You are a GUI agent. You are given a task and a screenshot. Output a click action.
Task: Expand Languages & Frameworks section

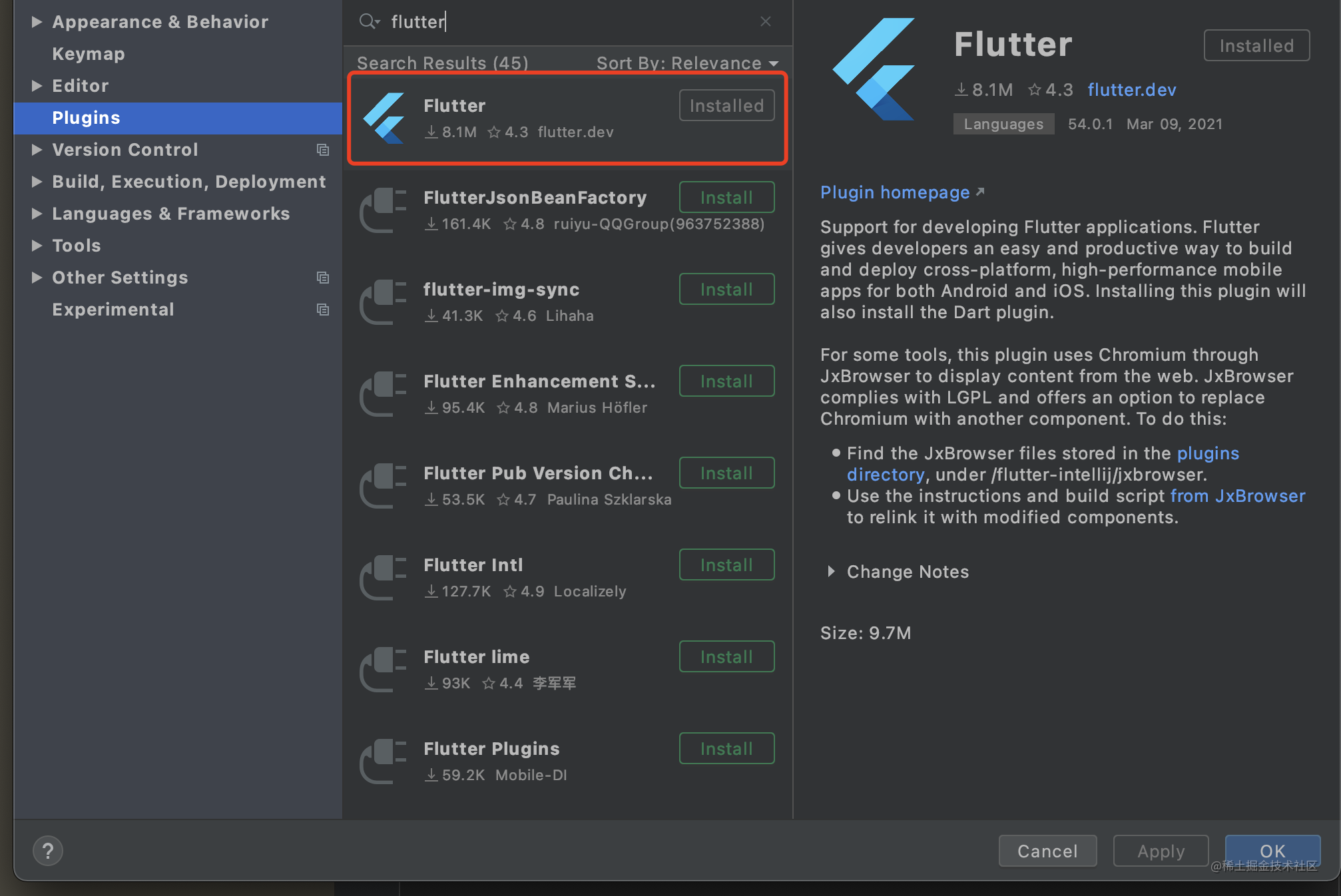[x=37, y=214]
